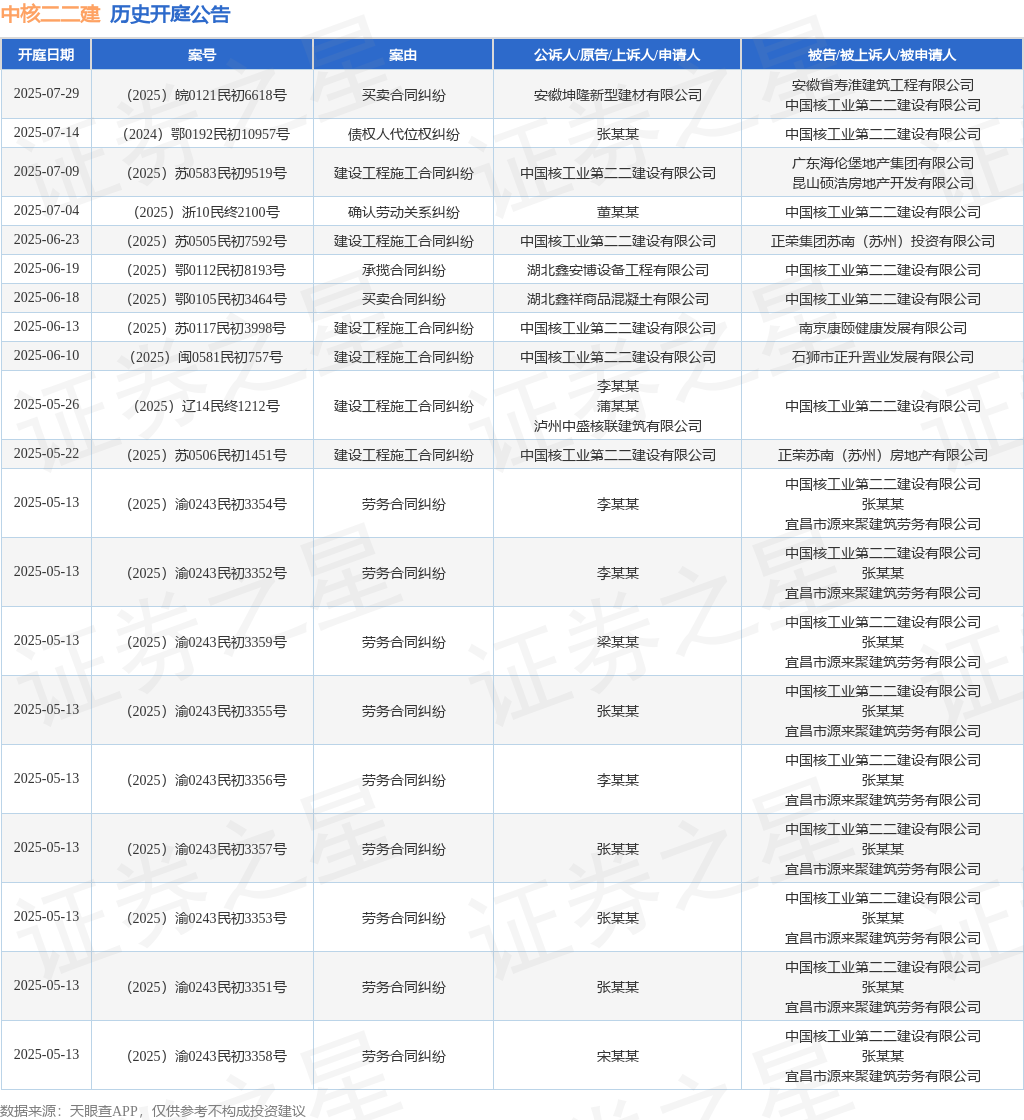
Task: Click plaintiff 安徽坤隆新型建材有限公司
Action: click(618, 95)
